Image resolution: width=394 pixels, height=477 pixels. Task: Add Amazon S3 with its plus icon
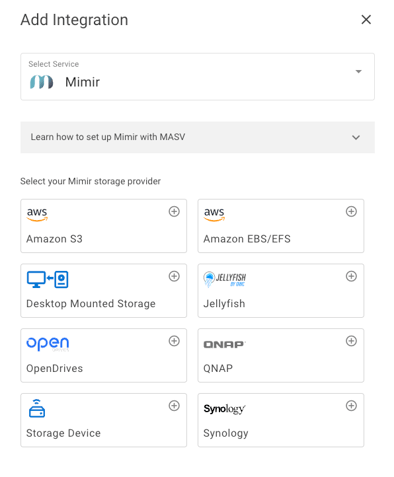click(x=174, y=211)
